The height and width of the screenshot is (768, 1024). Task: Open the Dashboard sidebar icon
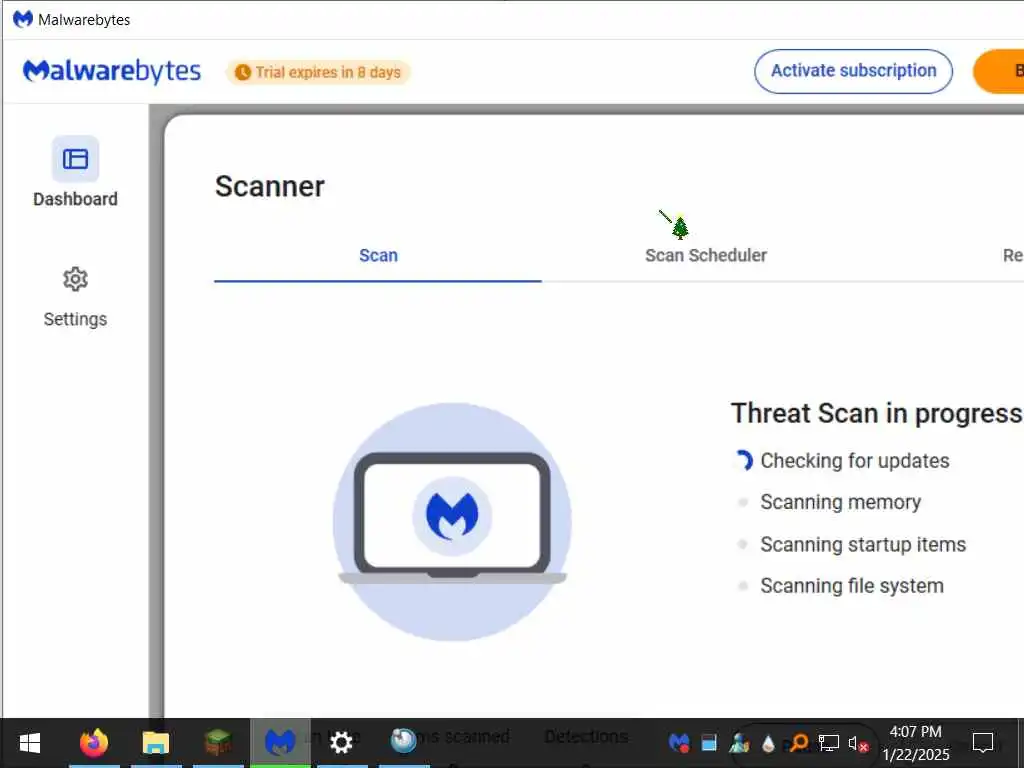point(75,159)
